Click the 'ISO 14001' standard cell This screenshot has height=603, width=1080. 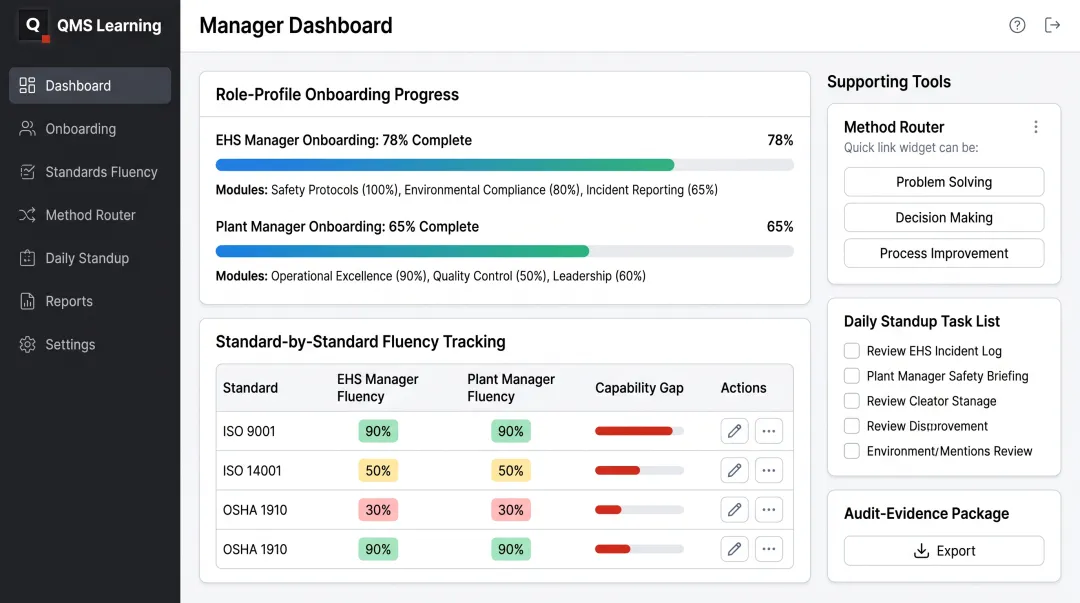(252, 471)
